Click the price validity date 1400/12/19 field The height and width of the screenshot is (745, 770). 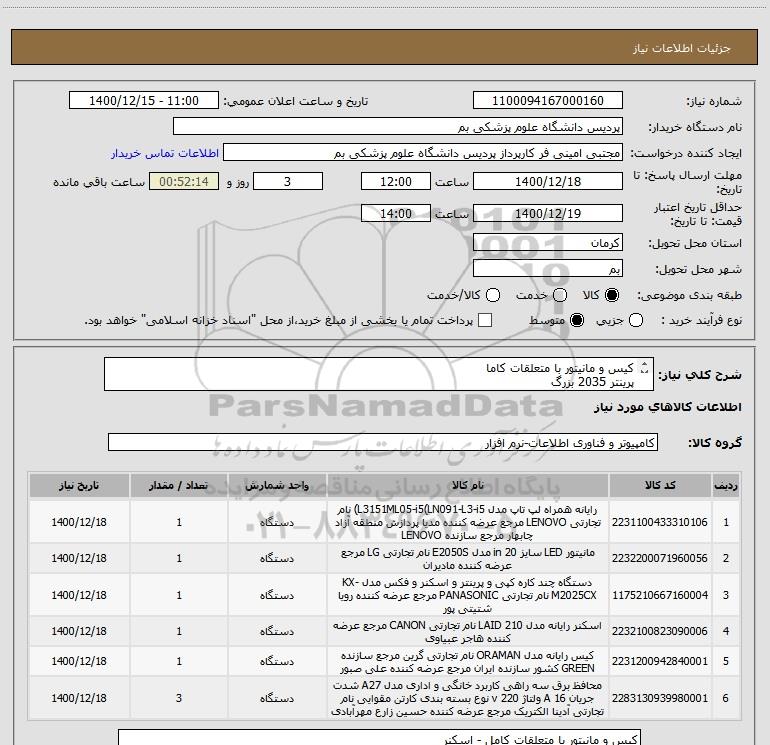(x=548, y=213)
